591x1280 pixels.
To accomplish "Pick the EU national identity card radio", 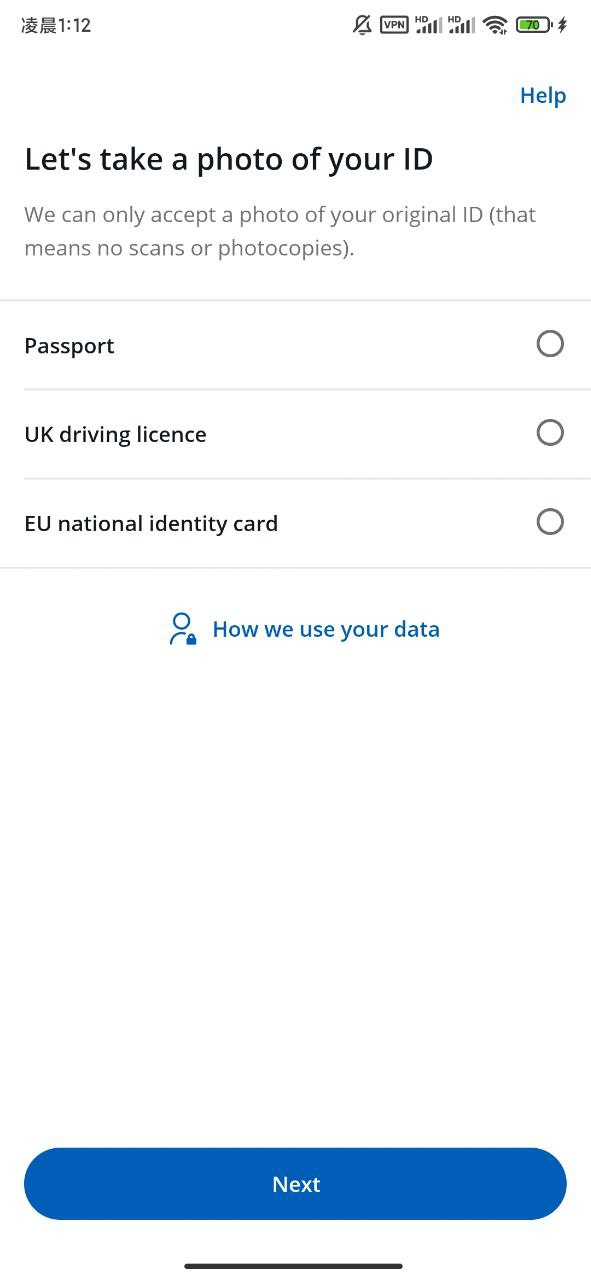I will [550, 522].
